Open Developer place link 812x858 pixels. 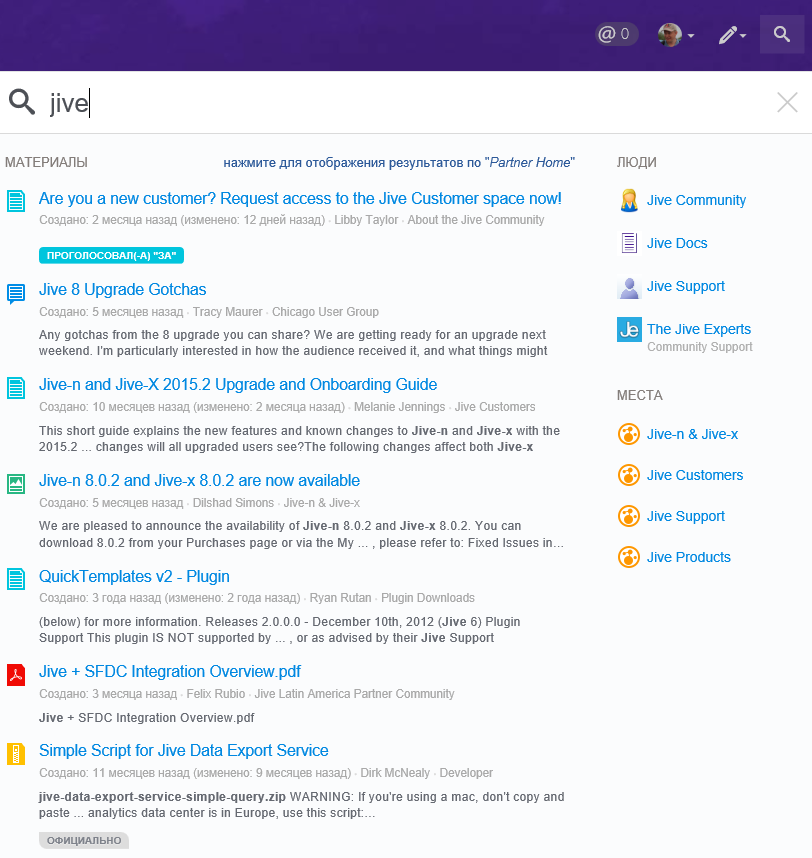pyautogui.click(x=466, y=773)
